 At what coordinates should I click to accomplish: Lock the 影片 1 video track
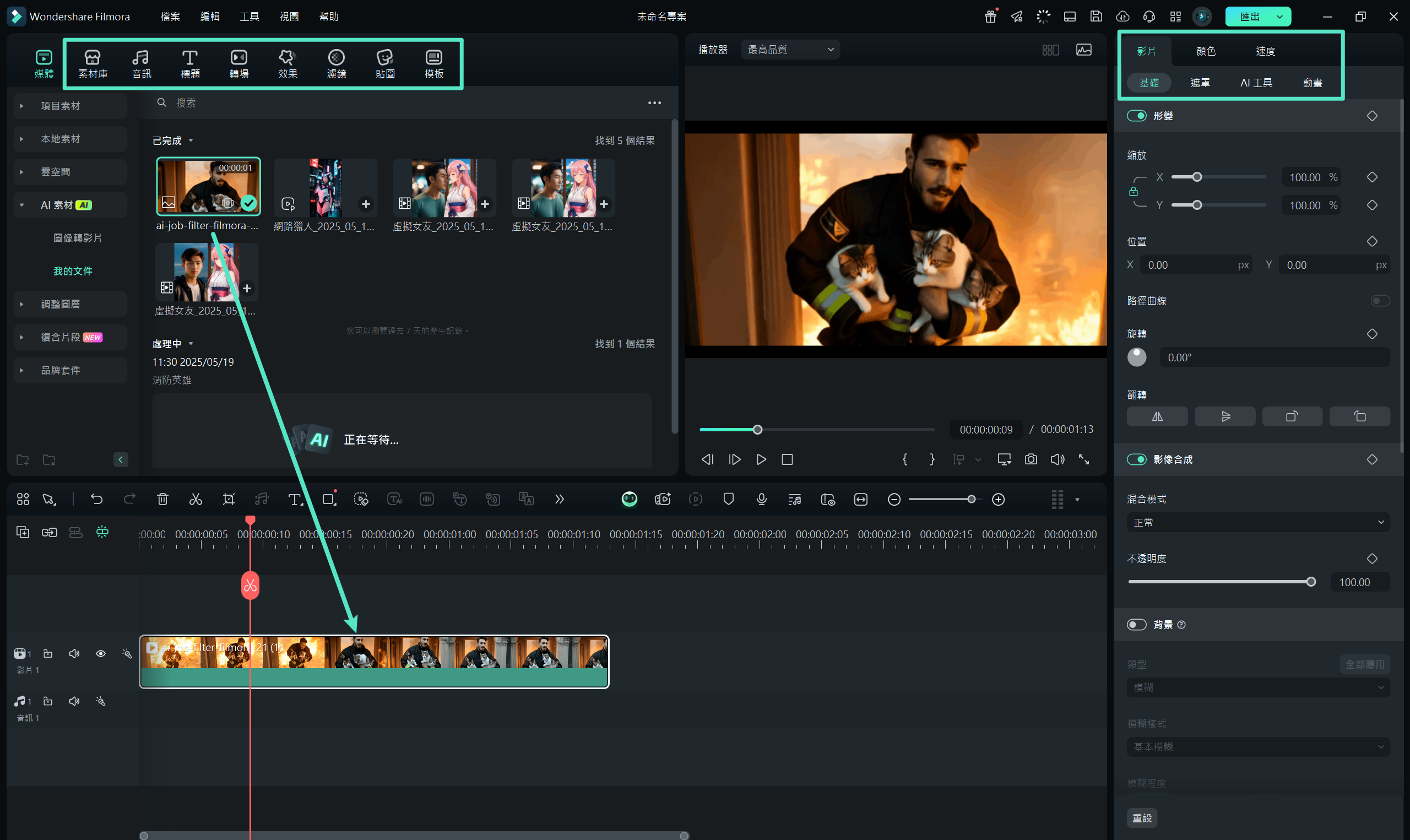pos(48,653)
